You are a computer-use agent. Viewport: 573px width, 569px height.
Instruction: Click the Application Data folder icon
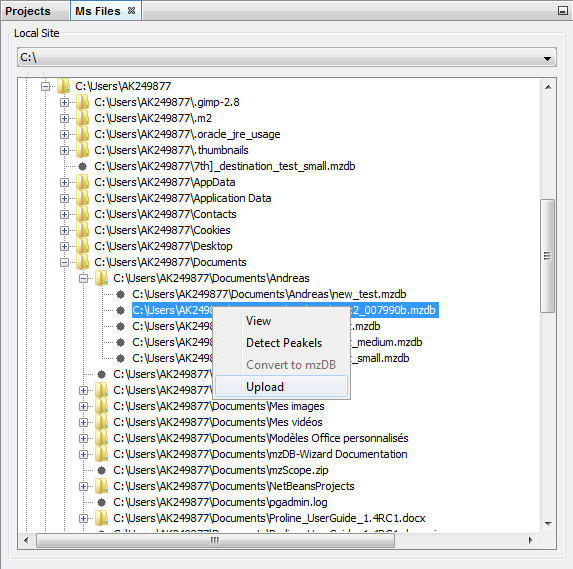82,198
